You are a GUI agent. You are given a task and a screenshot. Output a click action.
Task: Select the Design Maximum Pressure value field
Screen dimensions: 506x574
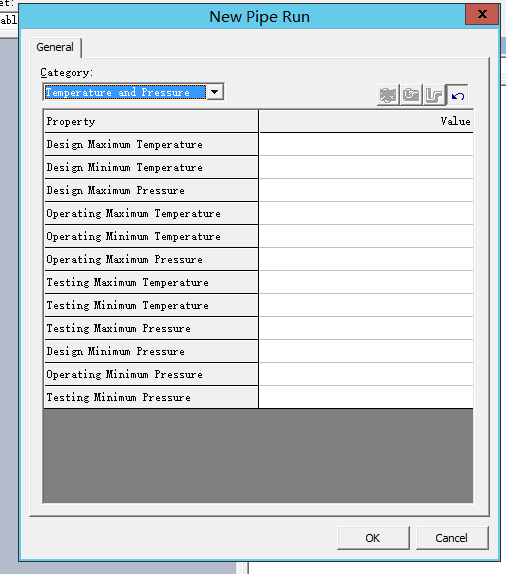366,190
